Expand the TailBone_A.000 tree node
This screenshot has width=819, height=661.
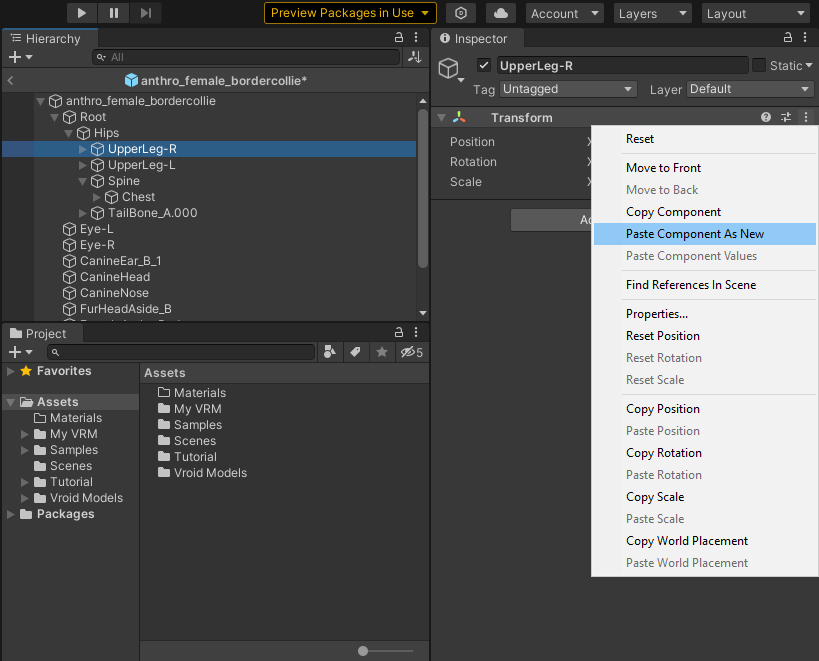(83, 213)
